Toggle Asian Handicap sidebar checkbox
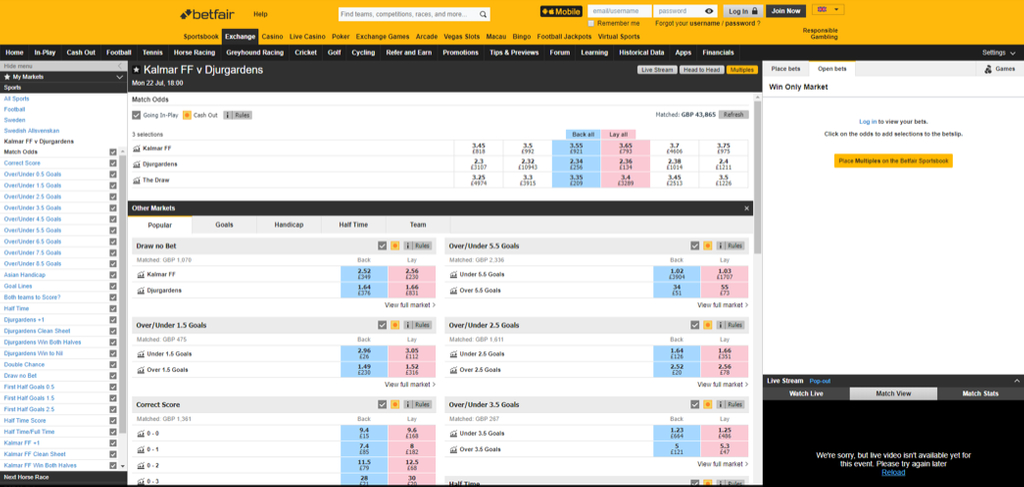Viewport: 1024px width, 487px height. (x=113, y=275)
